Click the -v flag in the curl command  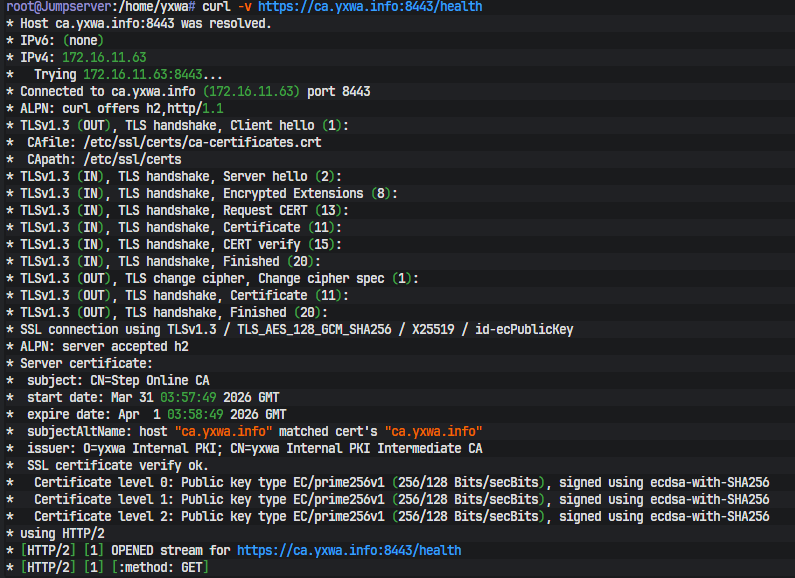(244, 7)
